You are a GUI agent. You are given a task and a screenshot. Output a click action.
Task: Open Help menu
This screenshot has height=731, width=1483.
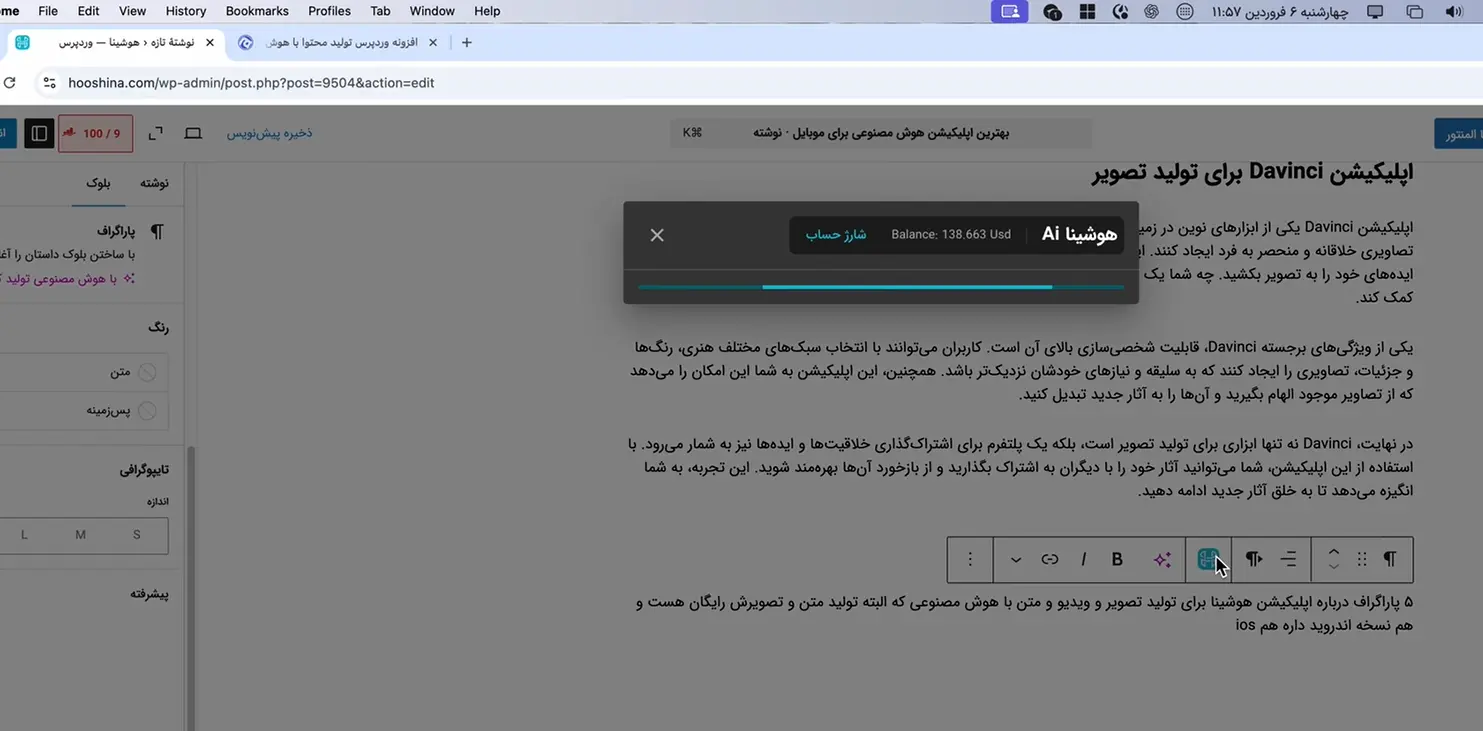click(487, 11)
